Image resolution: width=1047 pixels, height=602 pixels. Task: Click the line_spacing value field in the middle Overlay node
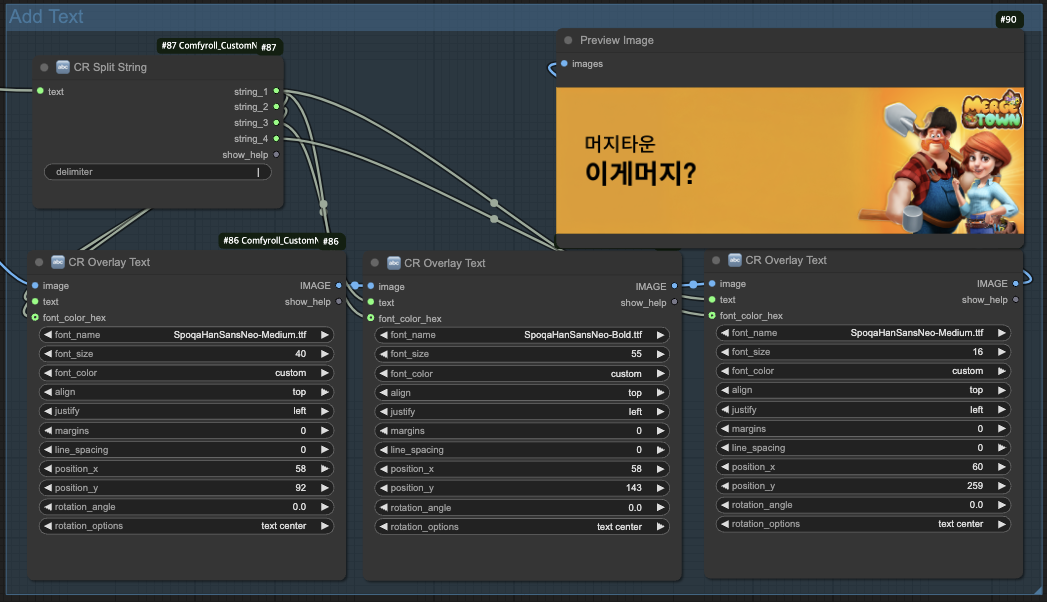tap(522, 450)
